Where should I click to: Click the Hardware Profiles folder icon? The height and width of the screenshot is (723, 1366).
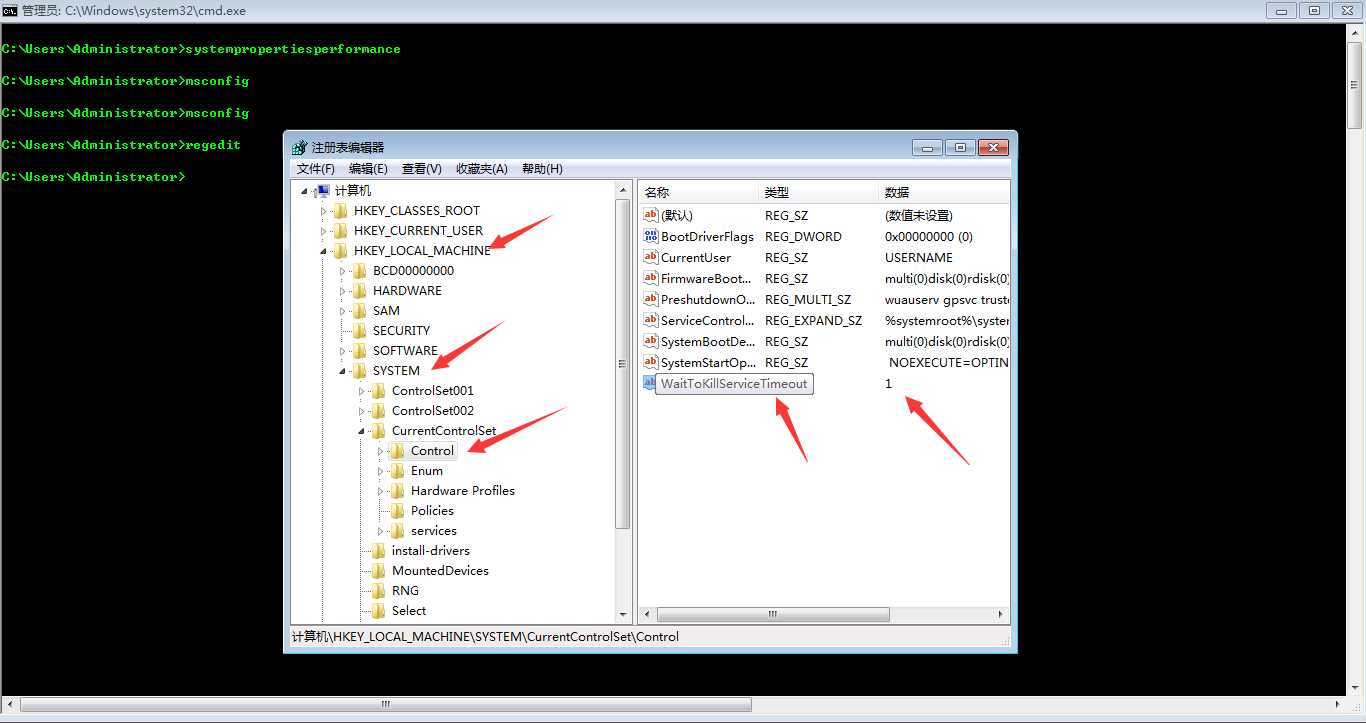click(x=398, y=490)
